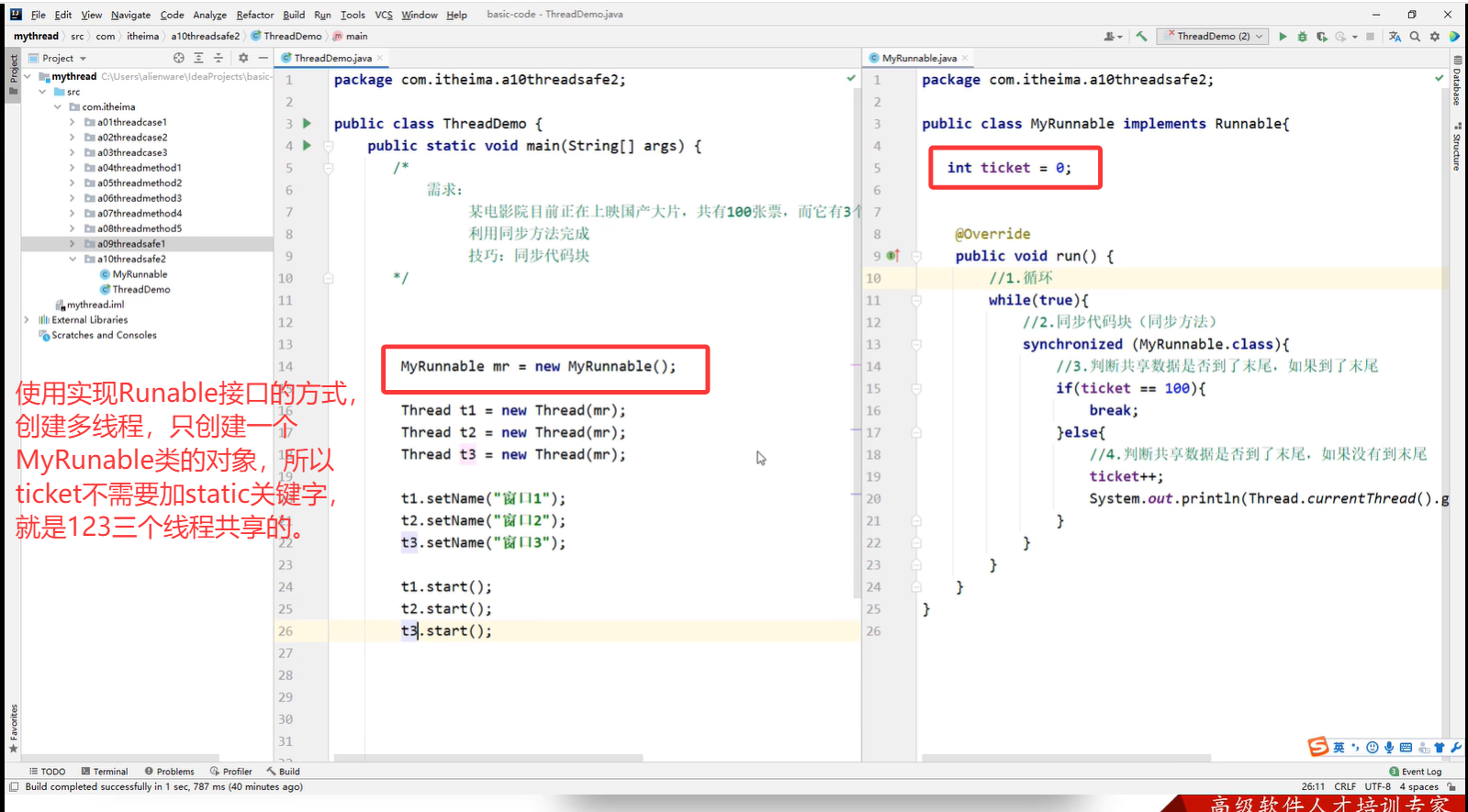1468x812 pixels.
Task: Select mythread.iml file in tree
Action: pos(89,305)
